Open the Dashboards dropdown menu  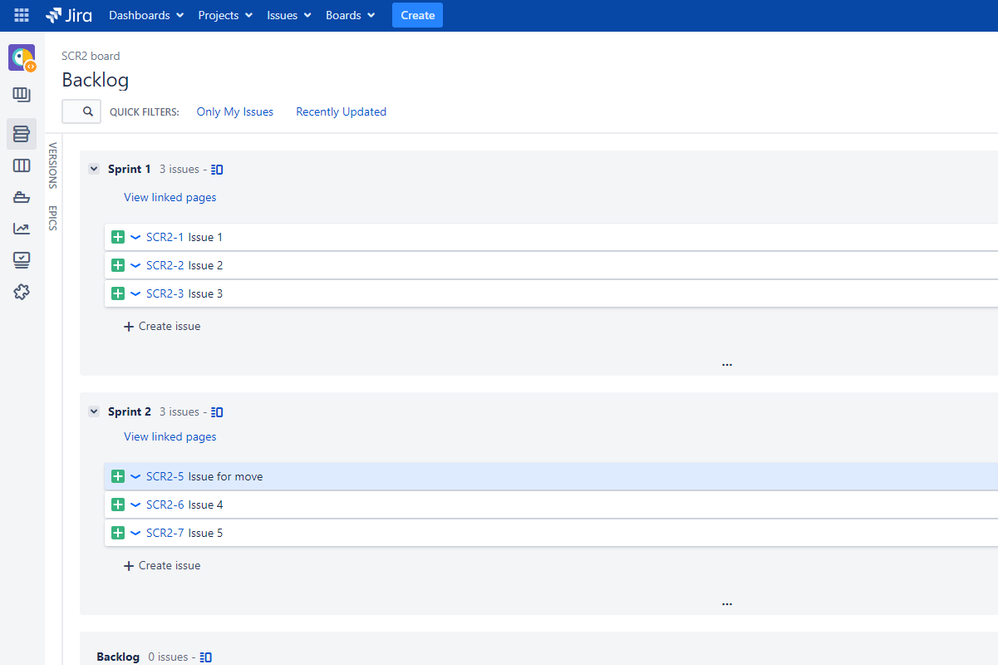[146, 15]
